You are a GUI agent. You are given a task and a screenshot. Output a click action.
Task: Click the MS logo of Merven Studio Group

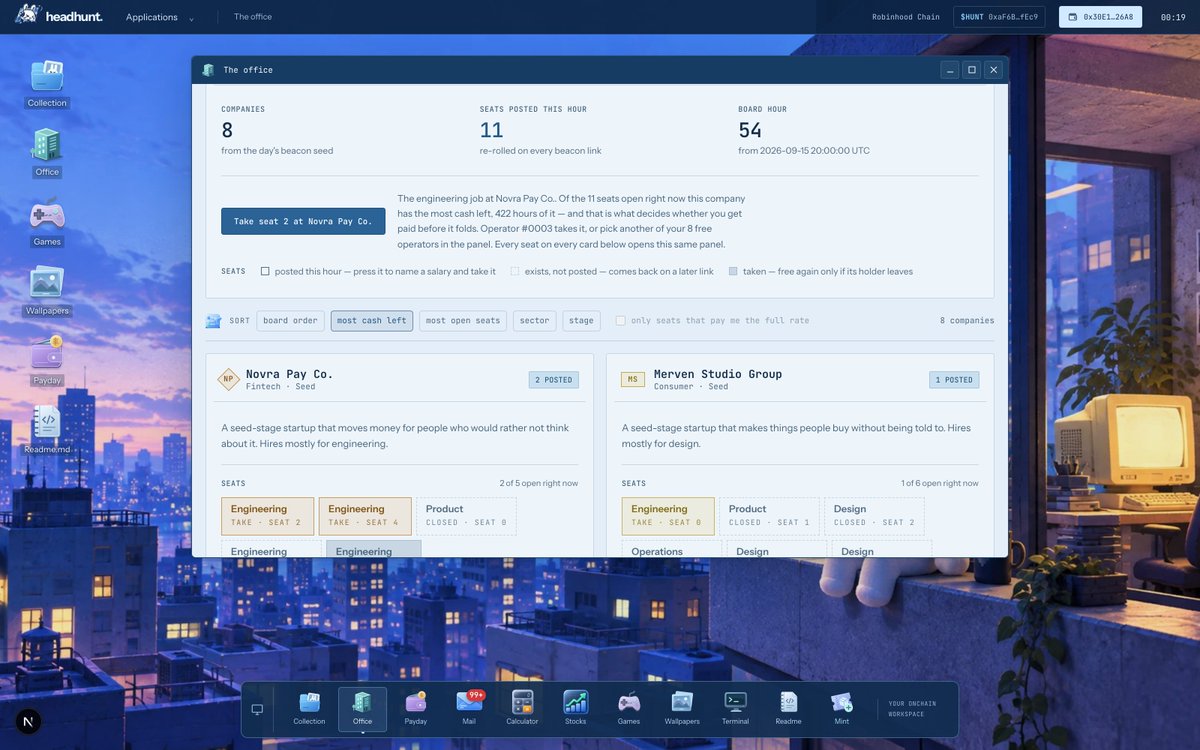click(633, 379)
